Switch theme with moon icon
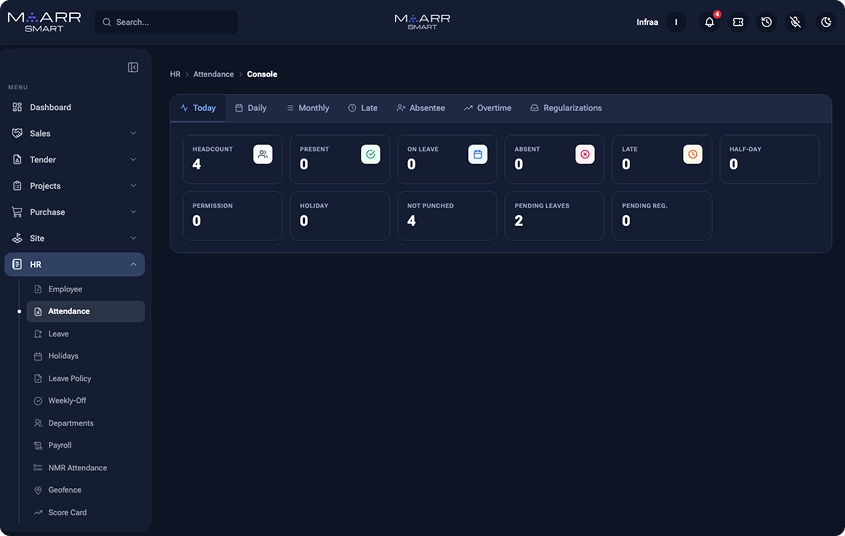845x536 pixels. [826, 22]
